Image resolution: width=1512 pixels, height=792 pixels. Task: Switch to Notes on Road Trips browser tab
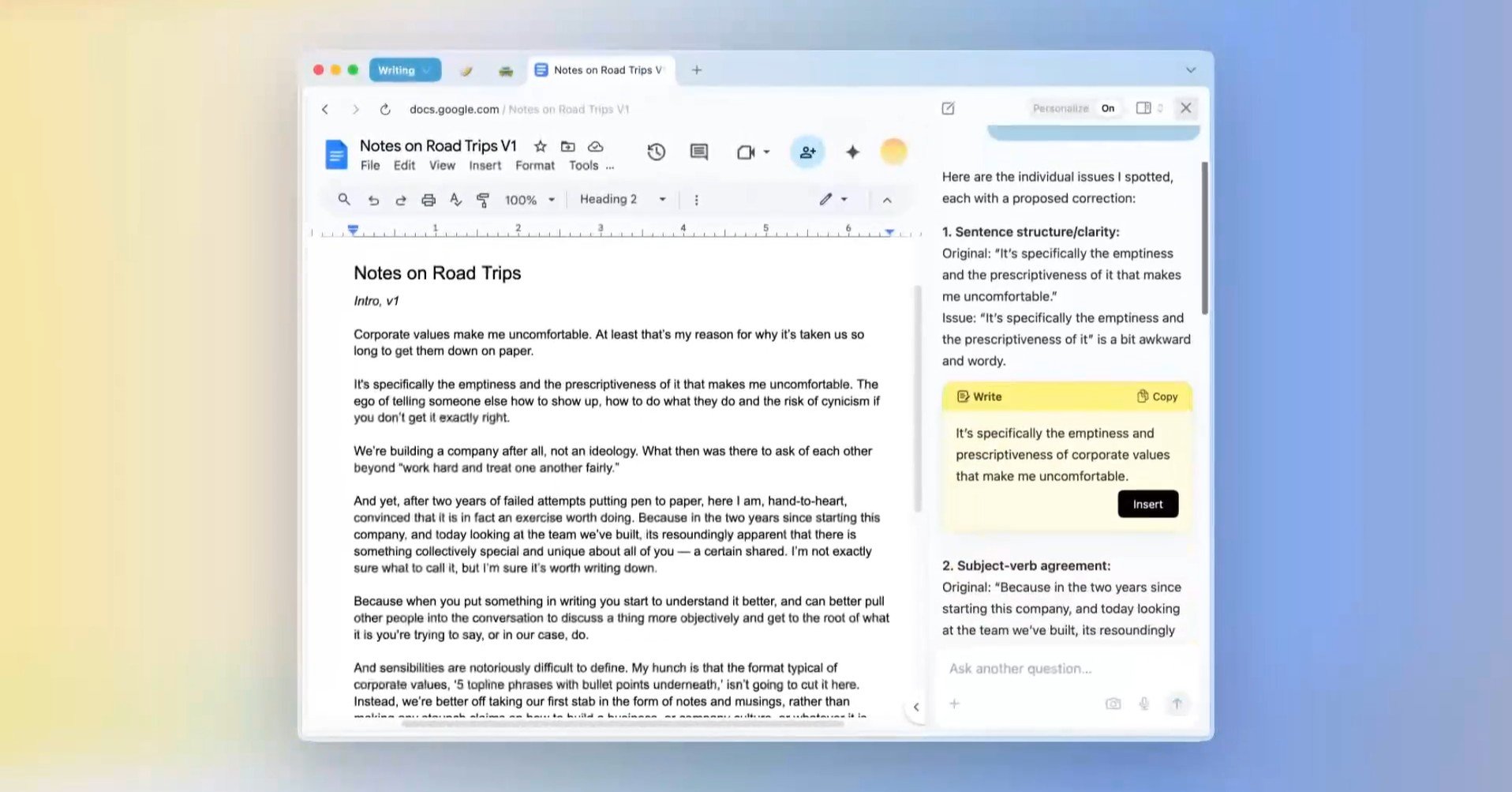point(601,70)
